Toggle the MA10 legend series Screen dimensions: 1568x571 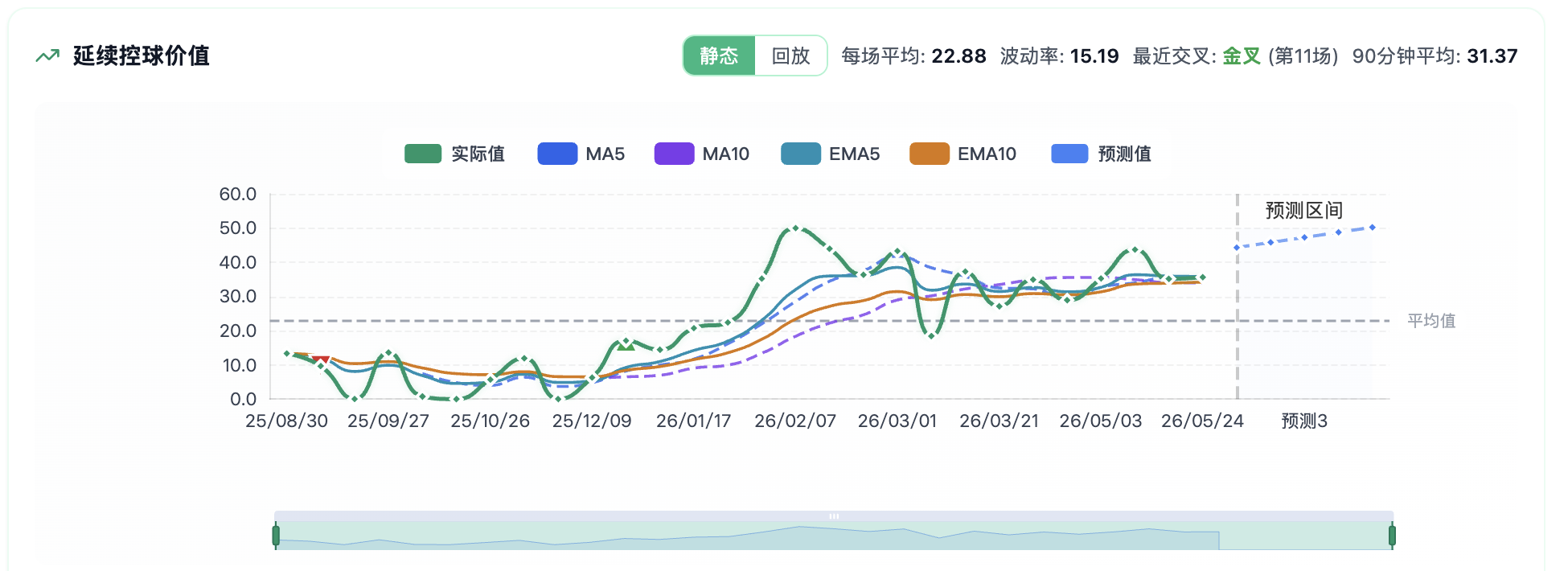pos(702,154)
